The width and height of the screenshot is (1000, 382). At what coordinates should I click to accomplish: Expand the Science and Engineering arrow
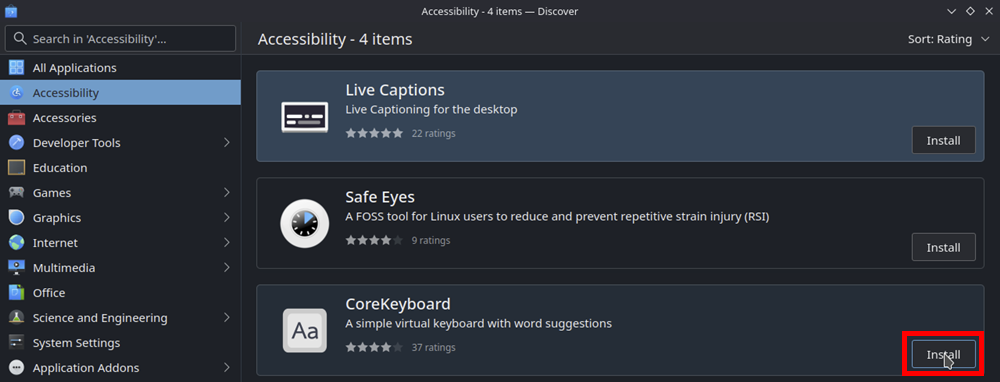[x=227, y=318]
